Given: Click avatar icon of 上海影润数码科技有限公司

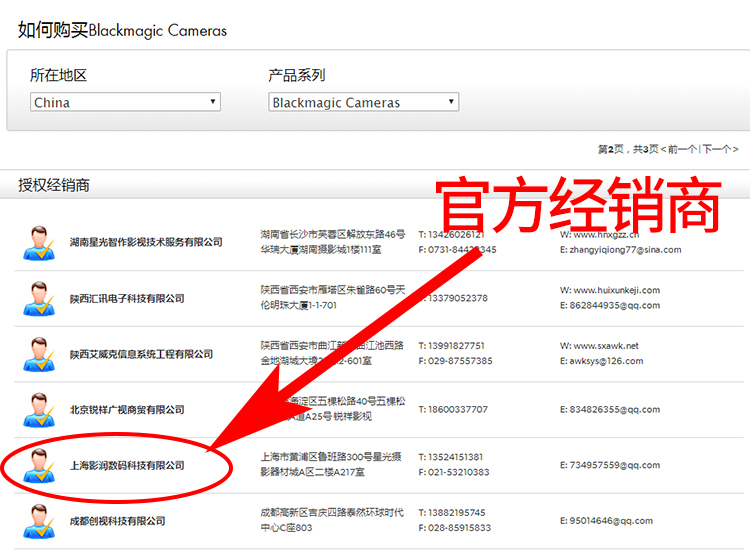Looking at the screenshot, I should 39,465.
